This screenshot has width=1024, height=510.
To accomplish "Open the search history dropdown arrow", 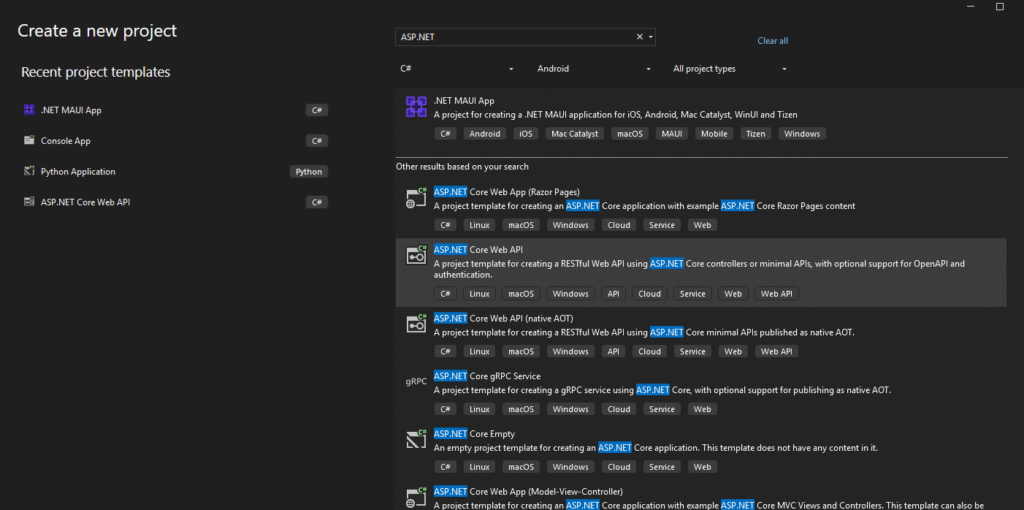I will 651,37.
